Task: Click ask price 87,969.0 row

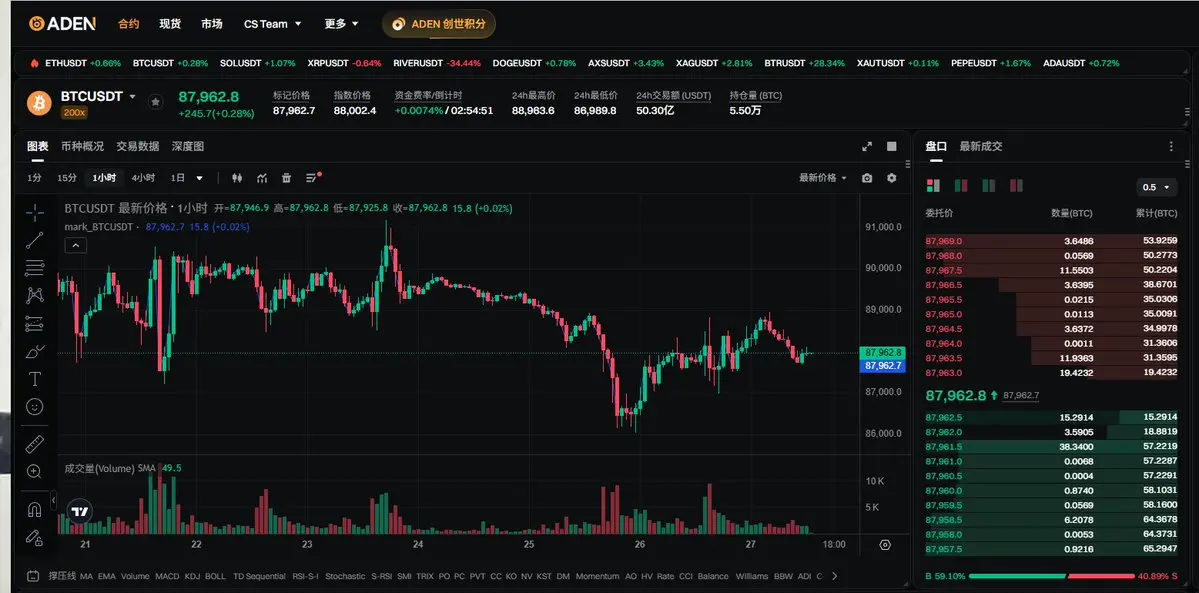Action: click(1051, 240)
